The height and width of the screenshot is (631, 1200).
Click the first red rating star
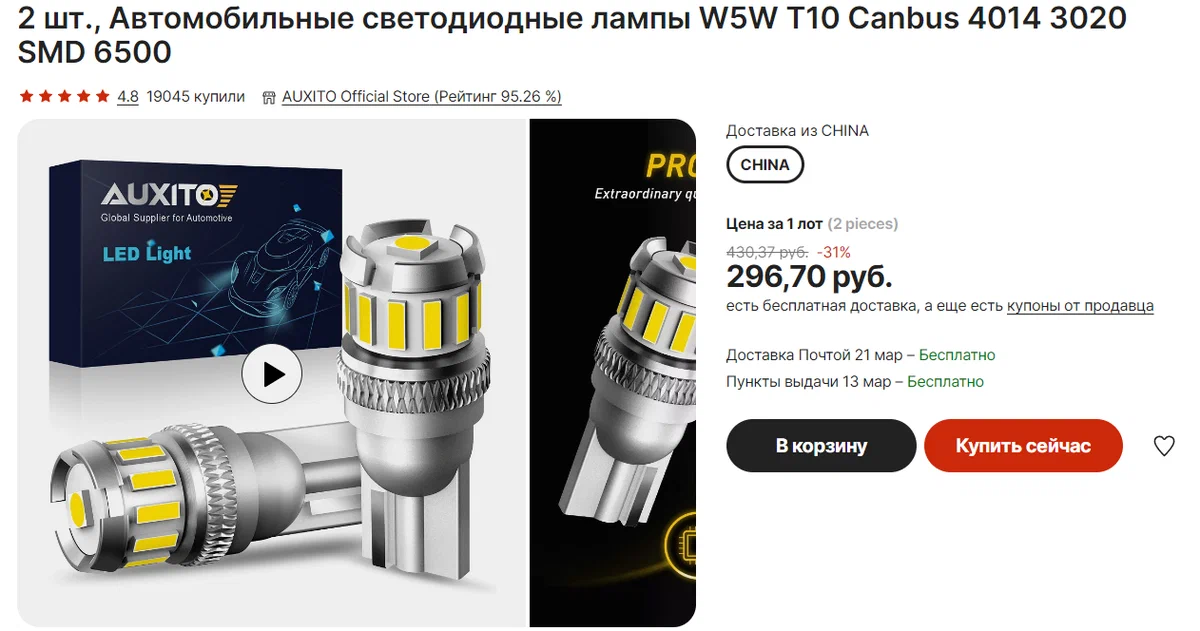(x=26, y=97)
